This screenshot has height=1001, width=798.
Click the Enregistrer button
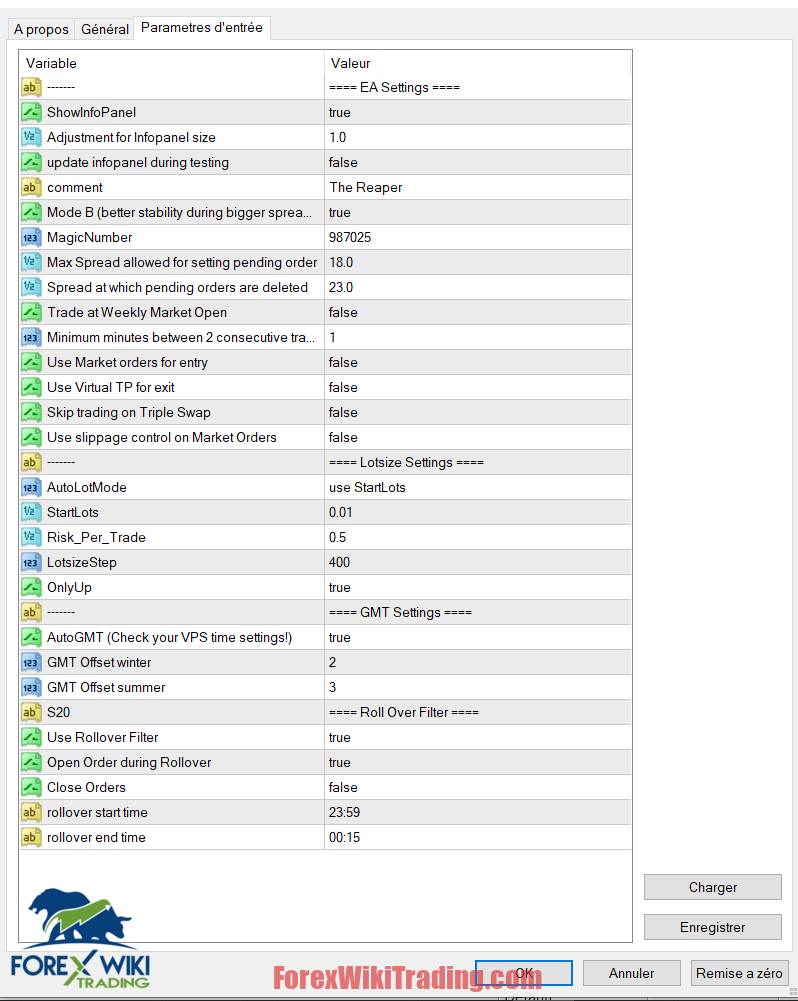click(712, 928)
